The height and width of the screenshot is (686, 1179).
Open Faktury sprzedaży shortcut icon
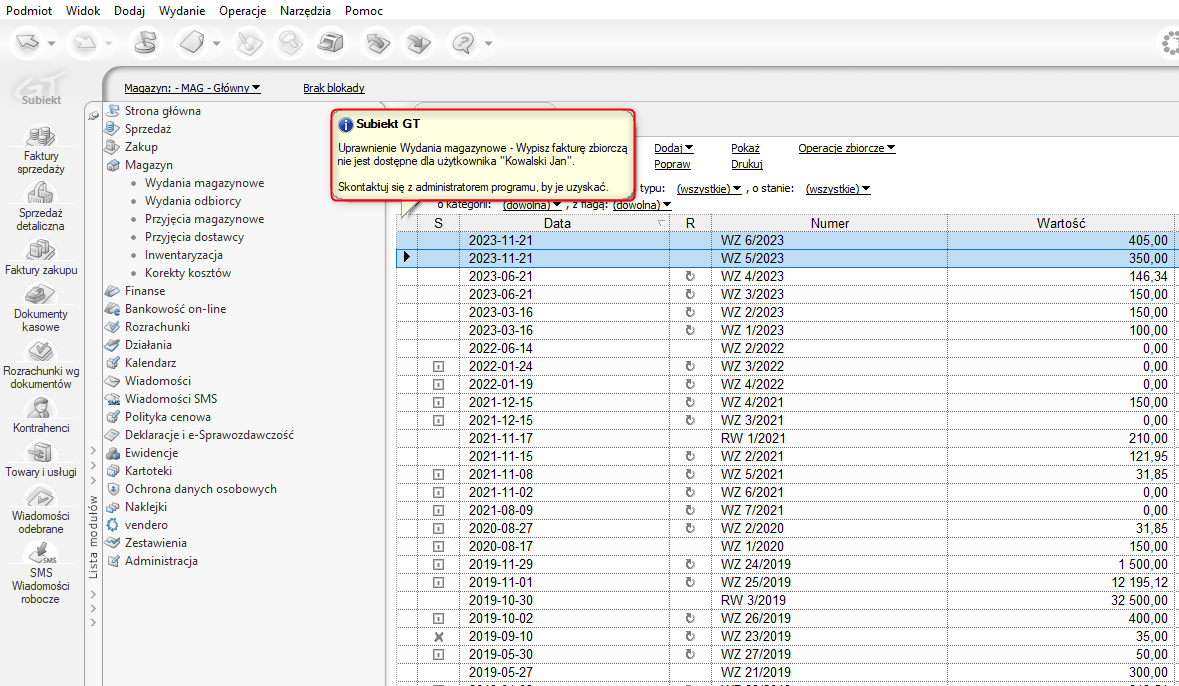click(x=41, y=135)
